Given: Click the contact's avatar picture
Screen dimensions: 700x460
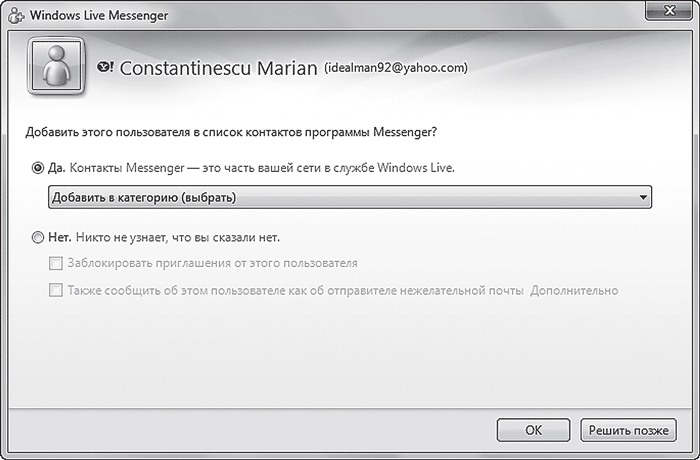Looking at the screenshot, I should 57,66.
